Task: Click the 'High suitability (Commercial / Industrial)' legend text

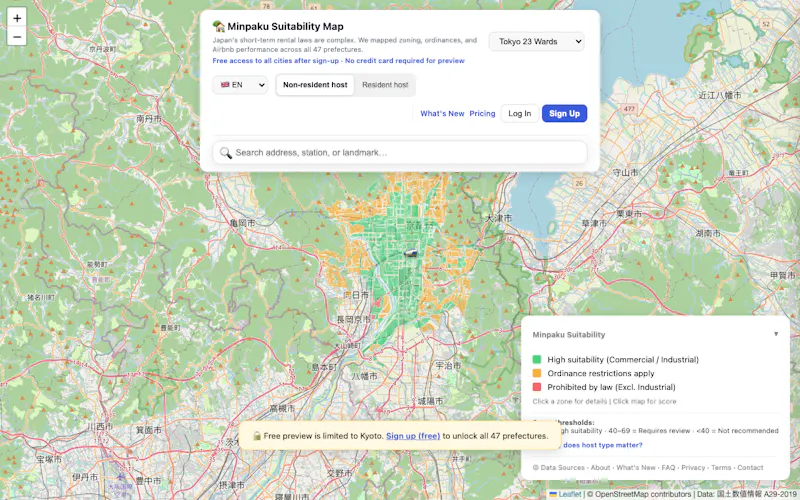Action: (x=623, y=359)
